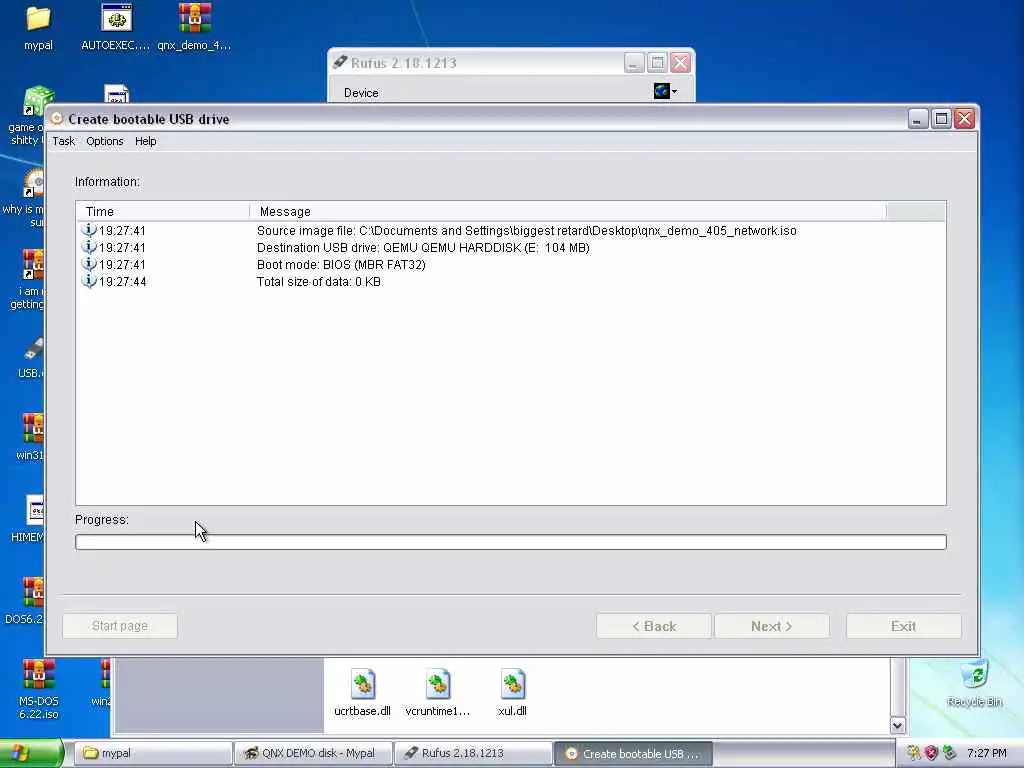Viewport: 1024px width, 768px height.
Task: Select the HIMEM desktop icon
Action: point(29,519)
